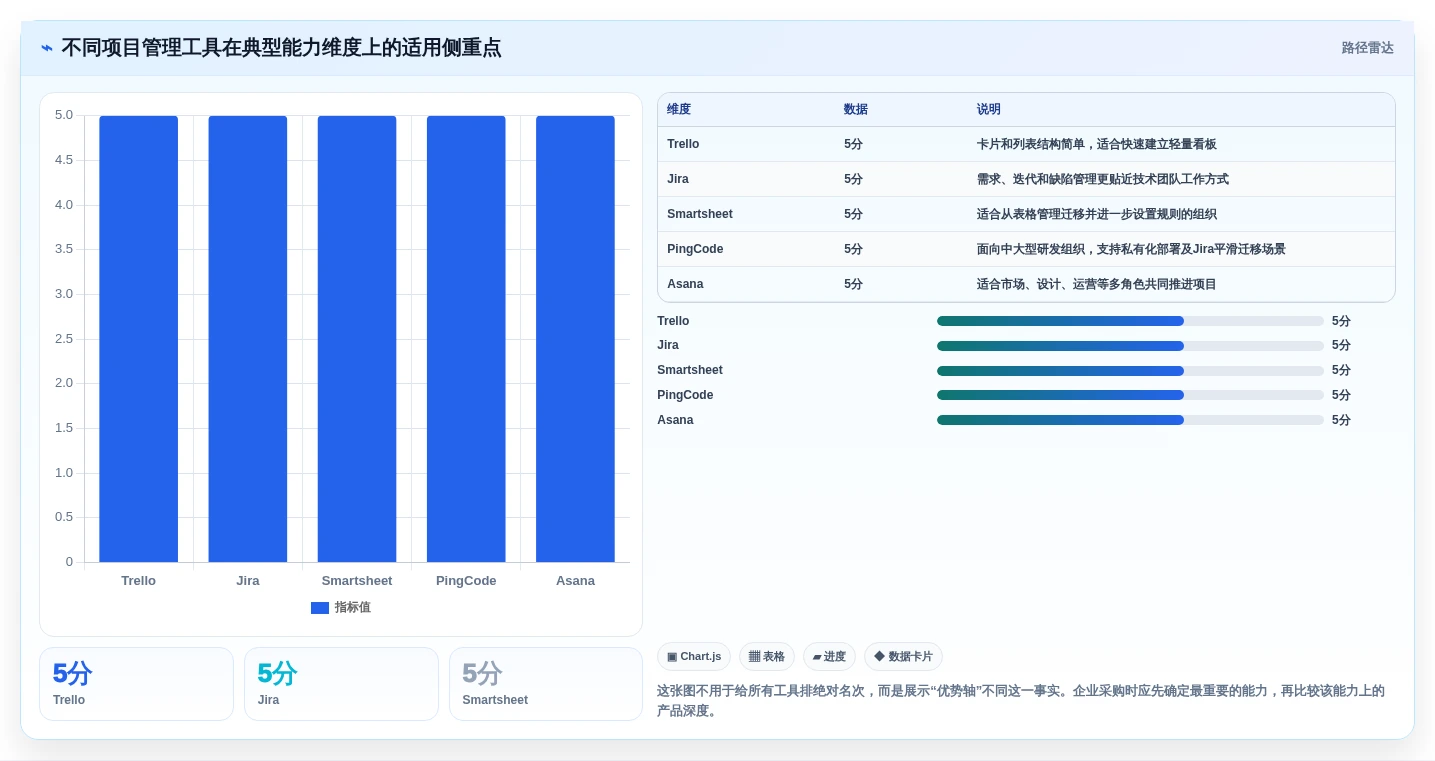The width and height of the screenshot is (1435, 761).
Task: Click the Jira bar in the chart
Action: [248, 339]
